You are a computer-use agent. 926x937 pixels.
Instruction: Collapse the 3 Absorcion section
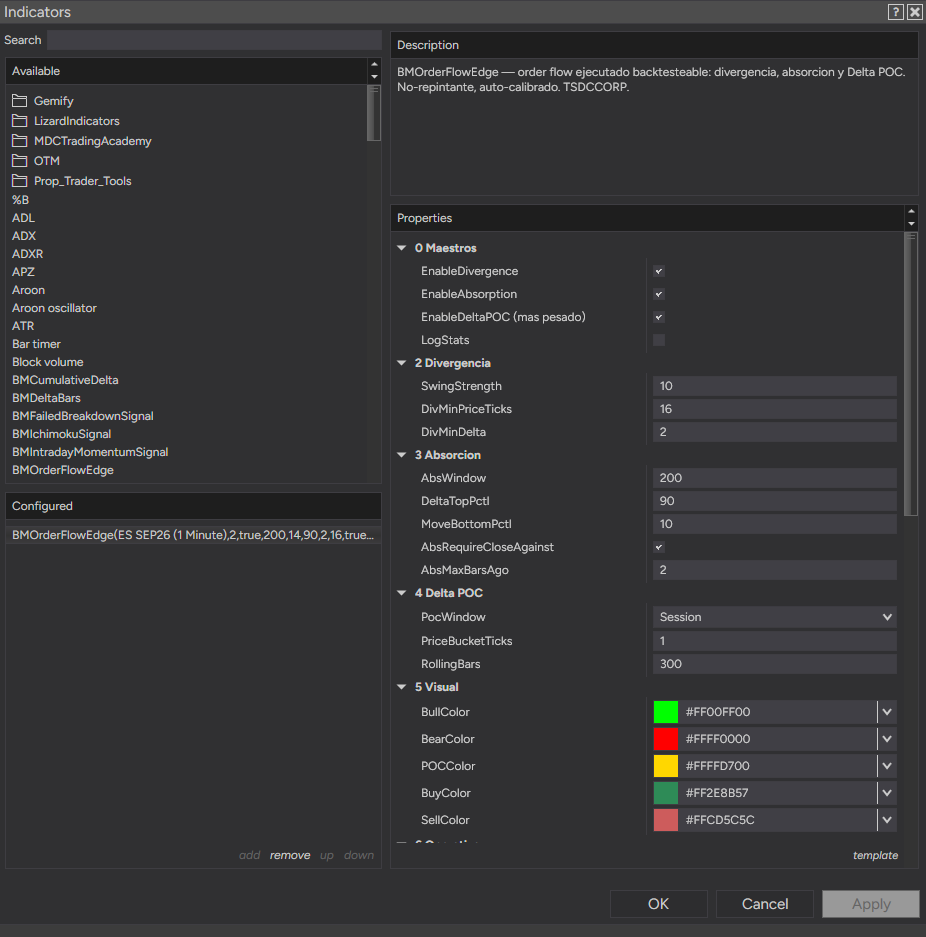[x=402, y=455]
